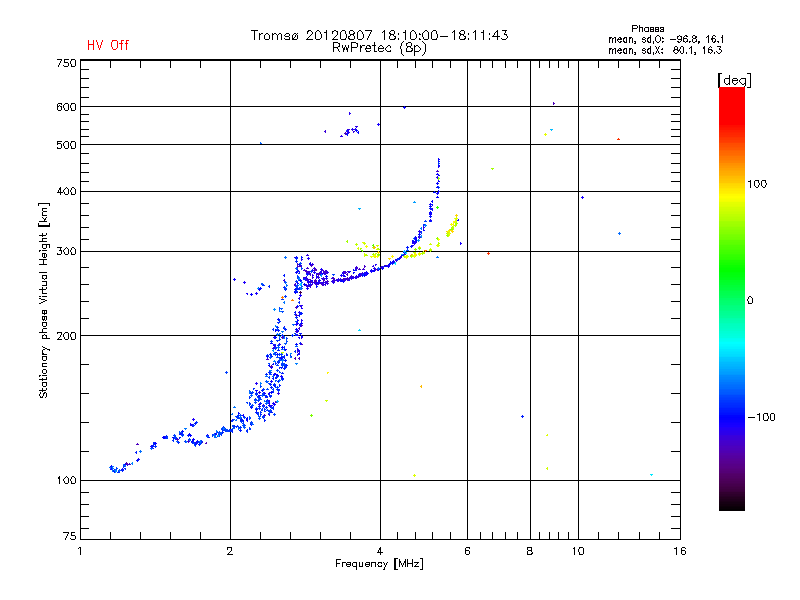Click the blue colorbar region near -100

pyautogui.click(x=732, y=416)
